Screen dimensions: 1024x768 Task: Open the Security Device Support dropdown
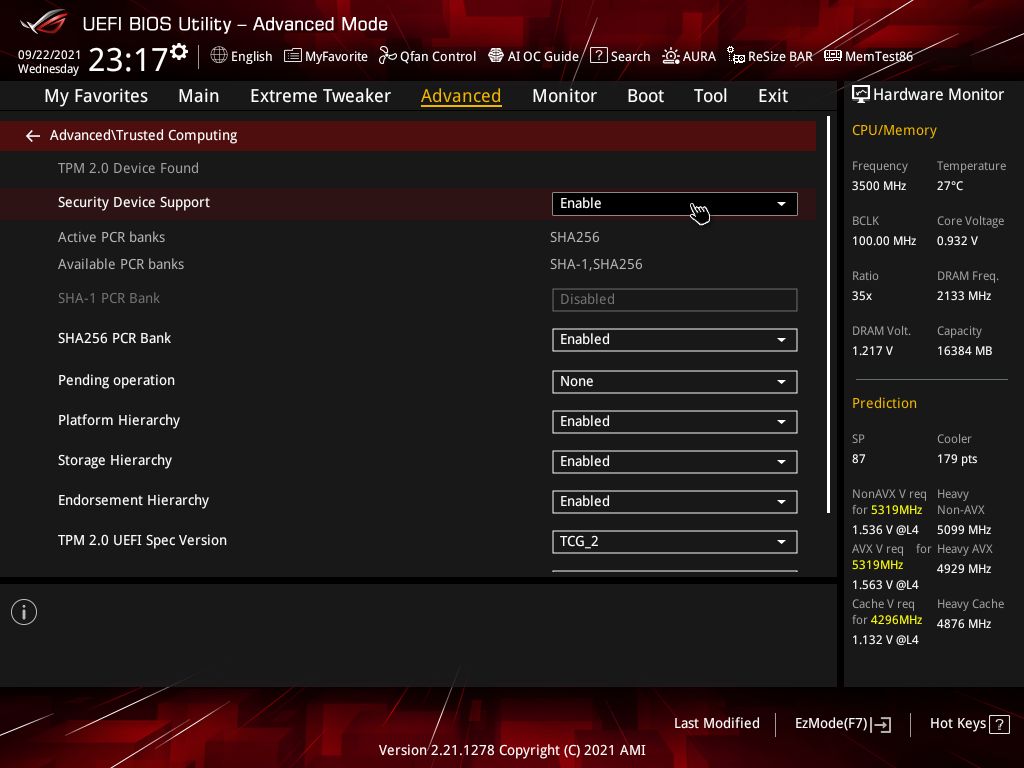(x=675, y=204)
